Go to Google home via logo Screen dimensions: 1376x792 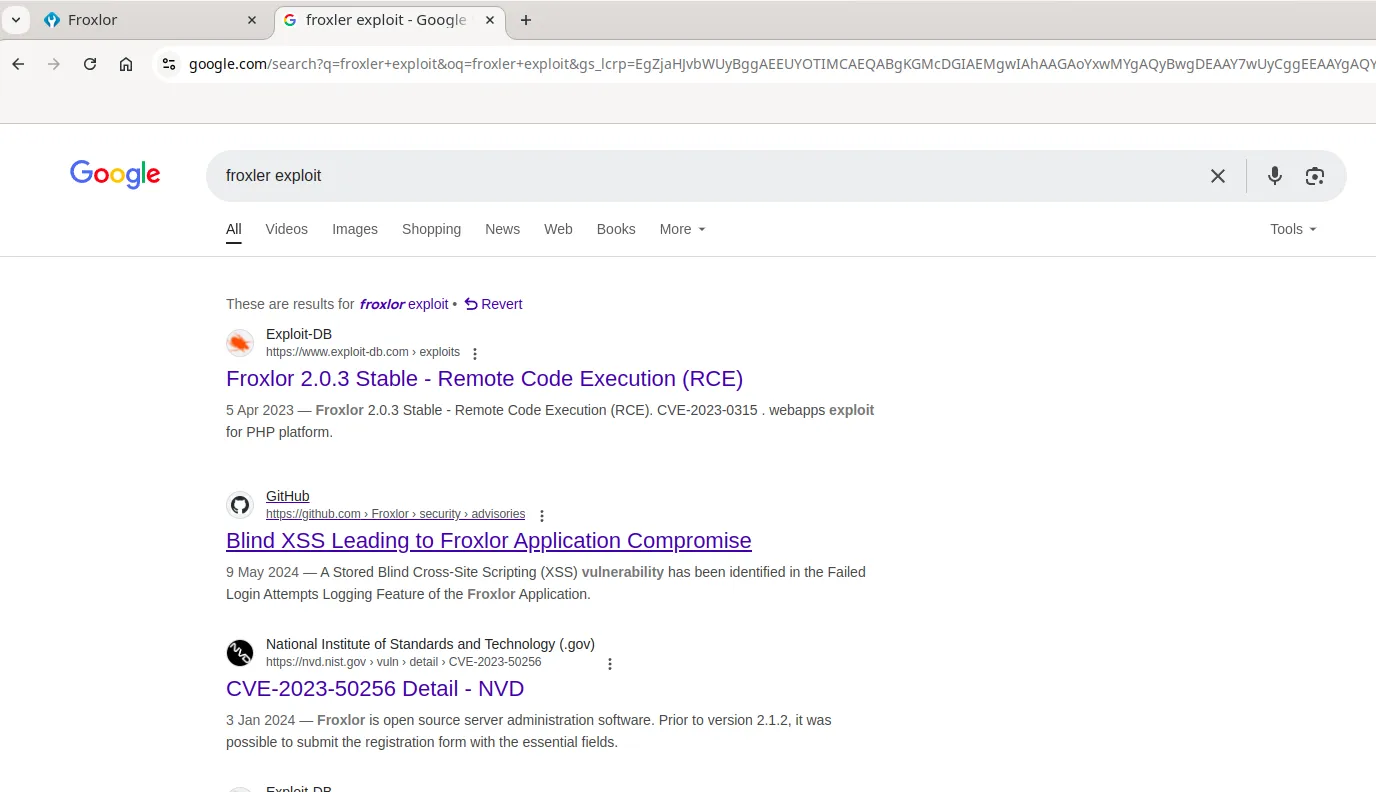(115, 175)
